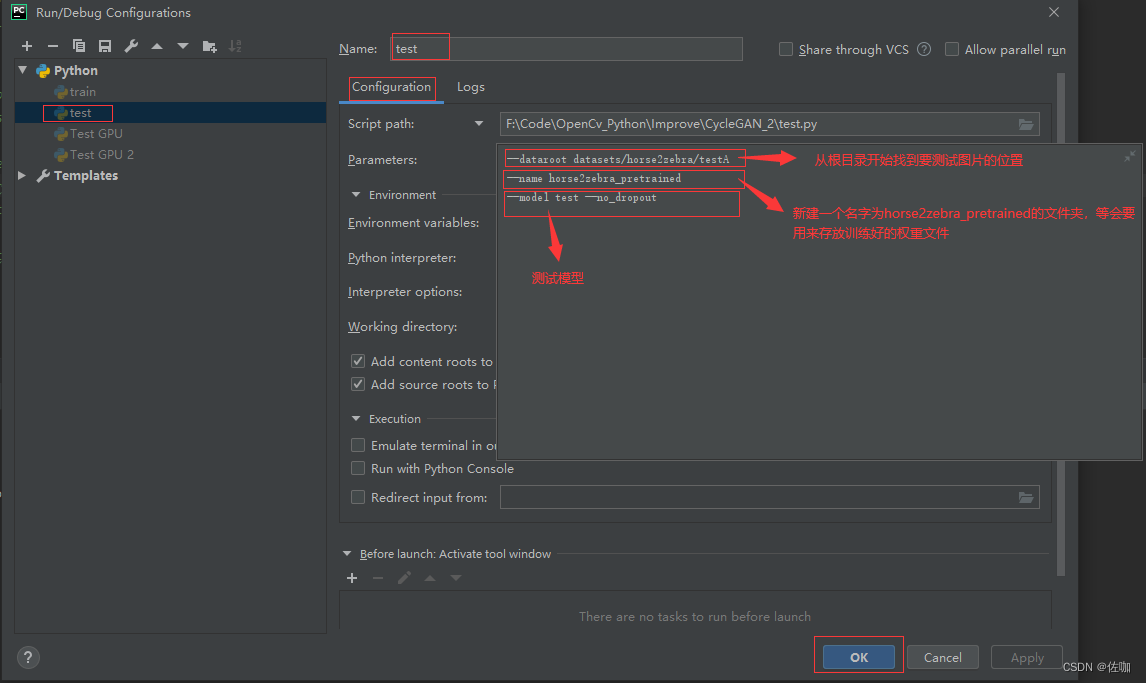Screen dimensions: 1146x683
Task: Switch to the Logs tab
Action: click(470, 87)
